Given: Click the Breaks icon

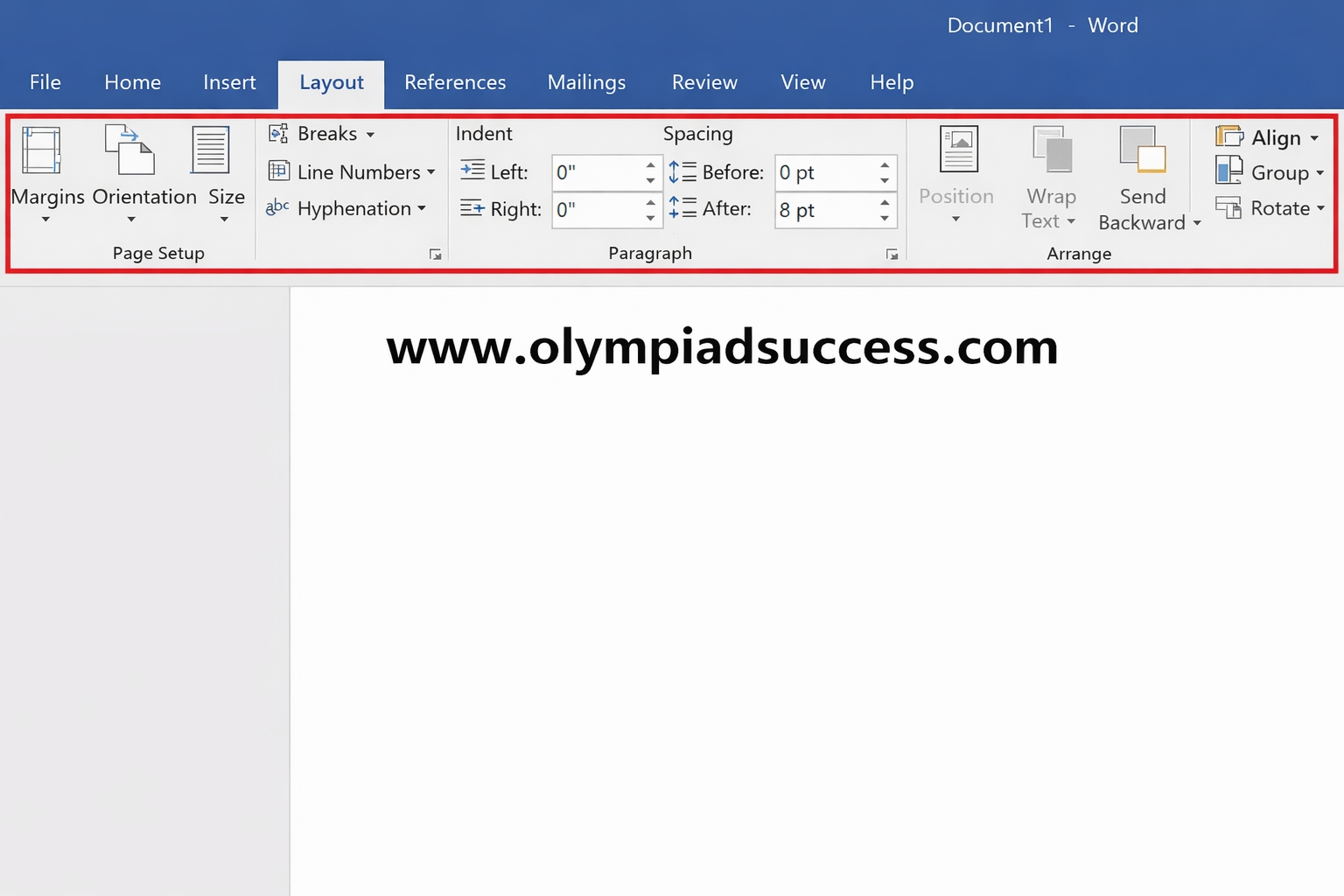Looking at the screenshot, I should tap(278, 133).
